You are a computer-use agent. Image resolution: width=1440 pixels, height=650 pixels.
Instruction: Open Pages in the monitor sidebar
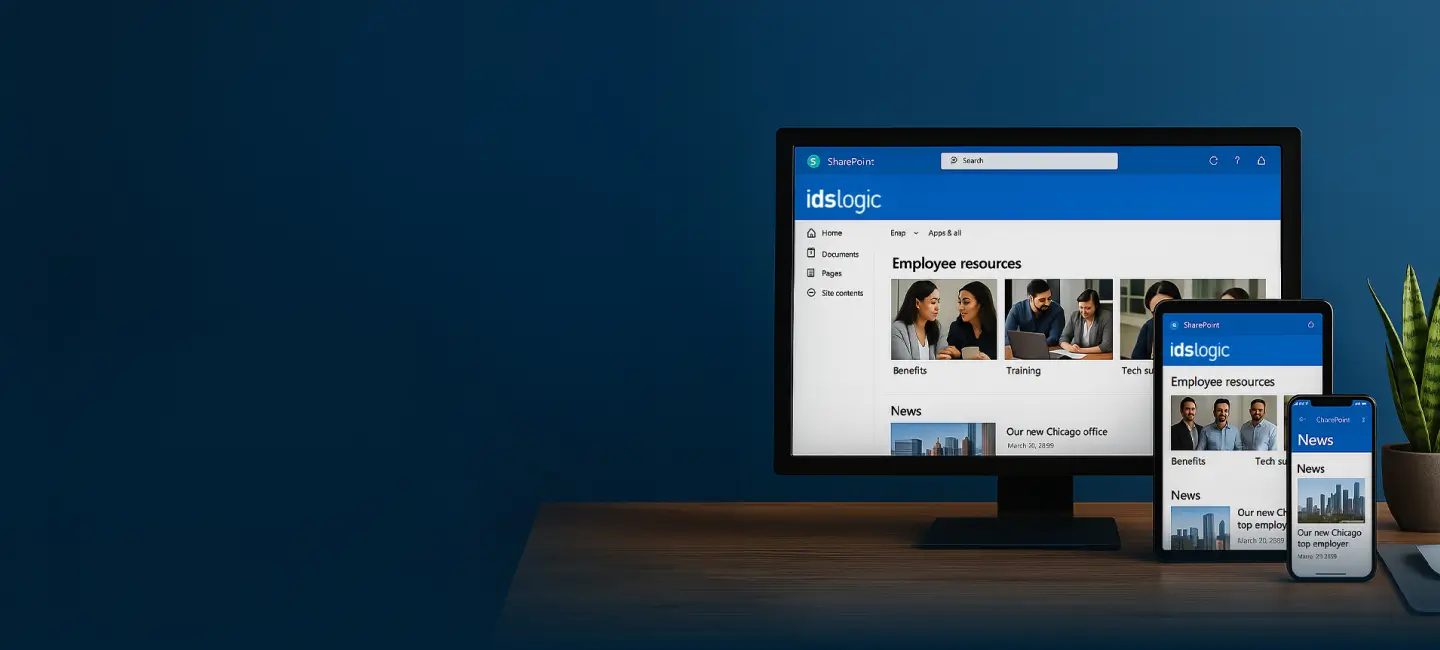tap(832, 273)
